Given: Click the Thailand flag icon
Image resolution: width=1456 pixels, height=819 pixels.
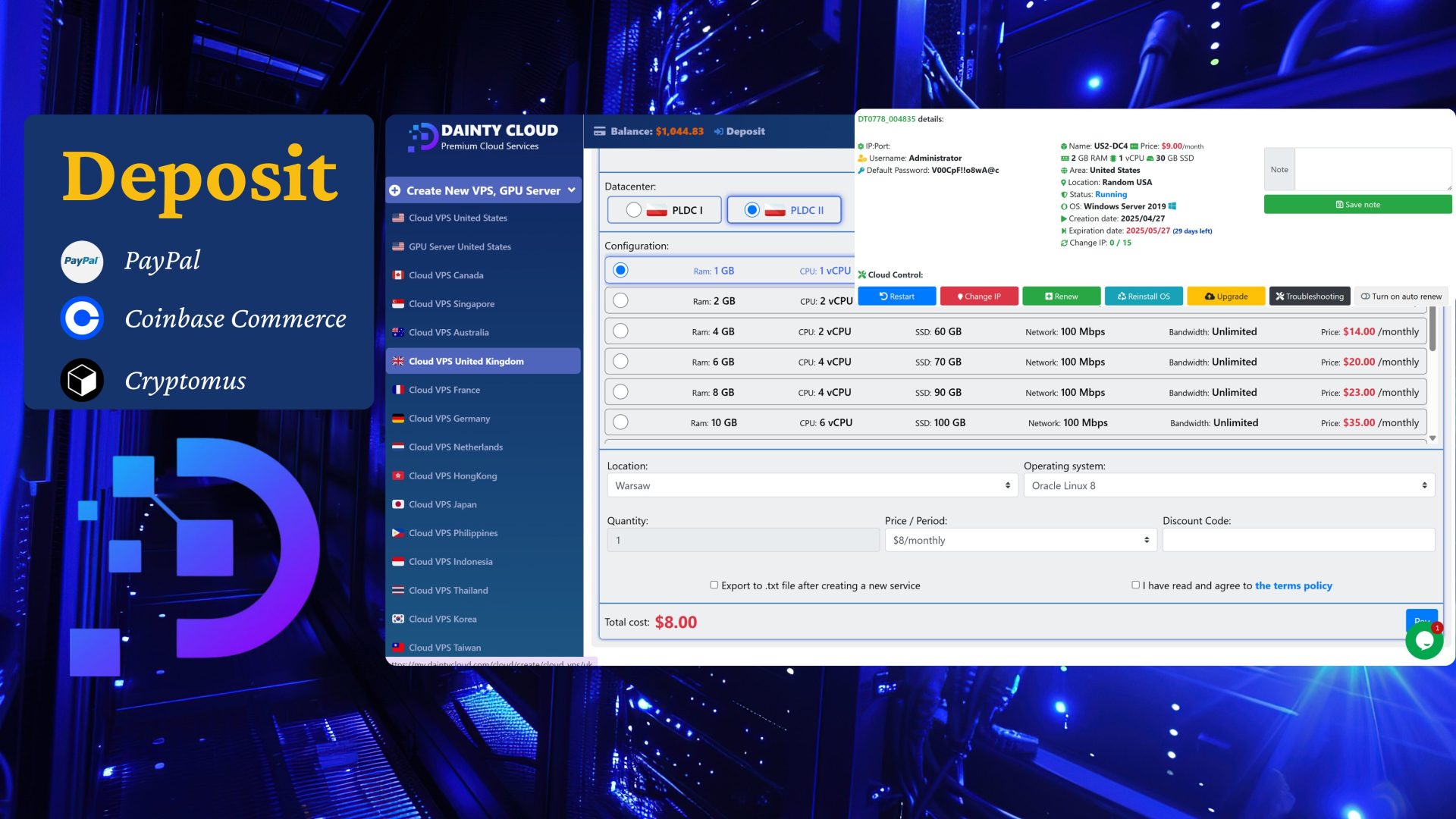Looking at the screenshot, I should pyautogui.click(x=398, y=591).
